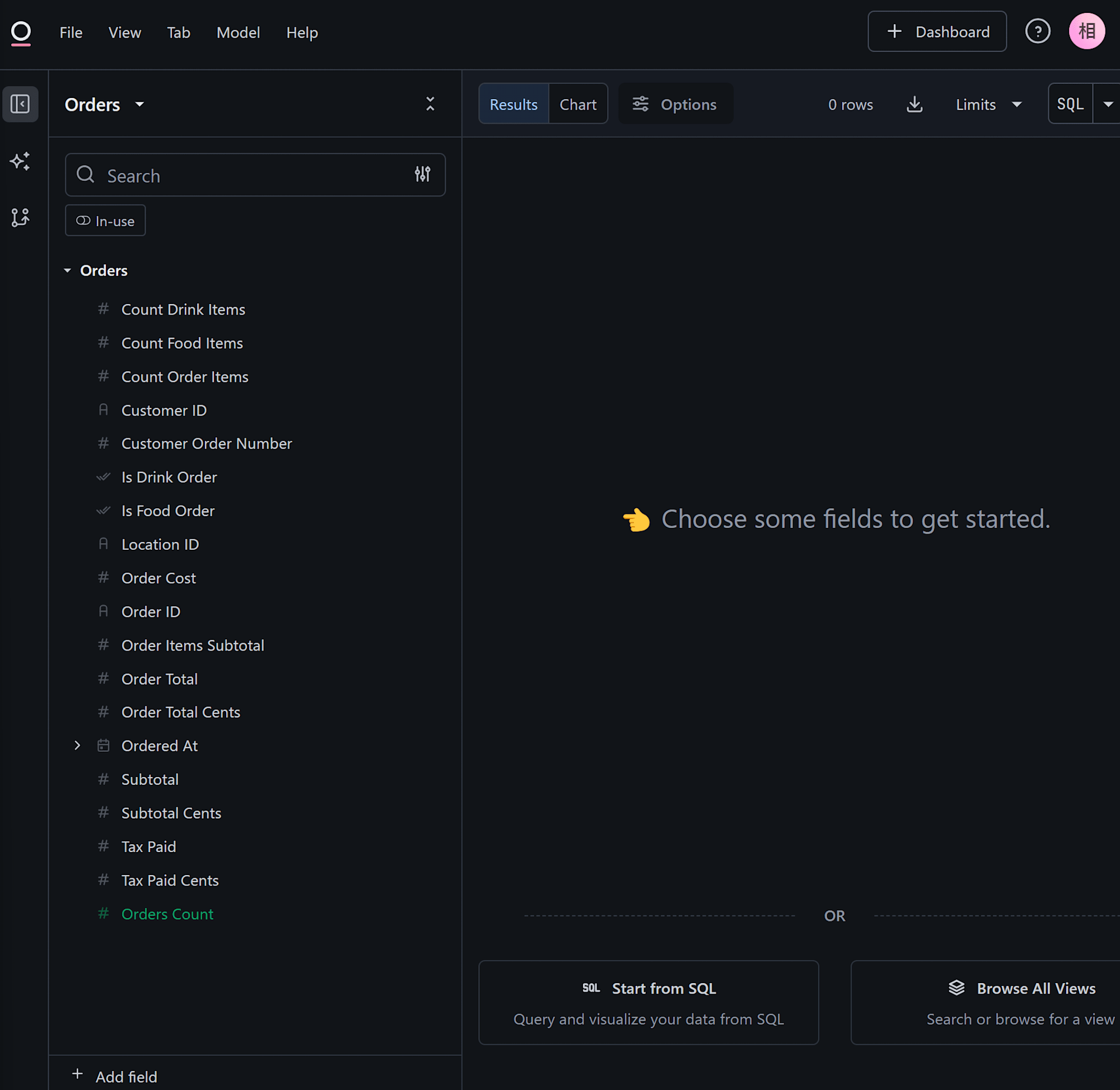Click the Options sliders icon
1120x1090 pixels.
[x=640, y=104]
